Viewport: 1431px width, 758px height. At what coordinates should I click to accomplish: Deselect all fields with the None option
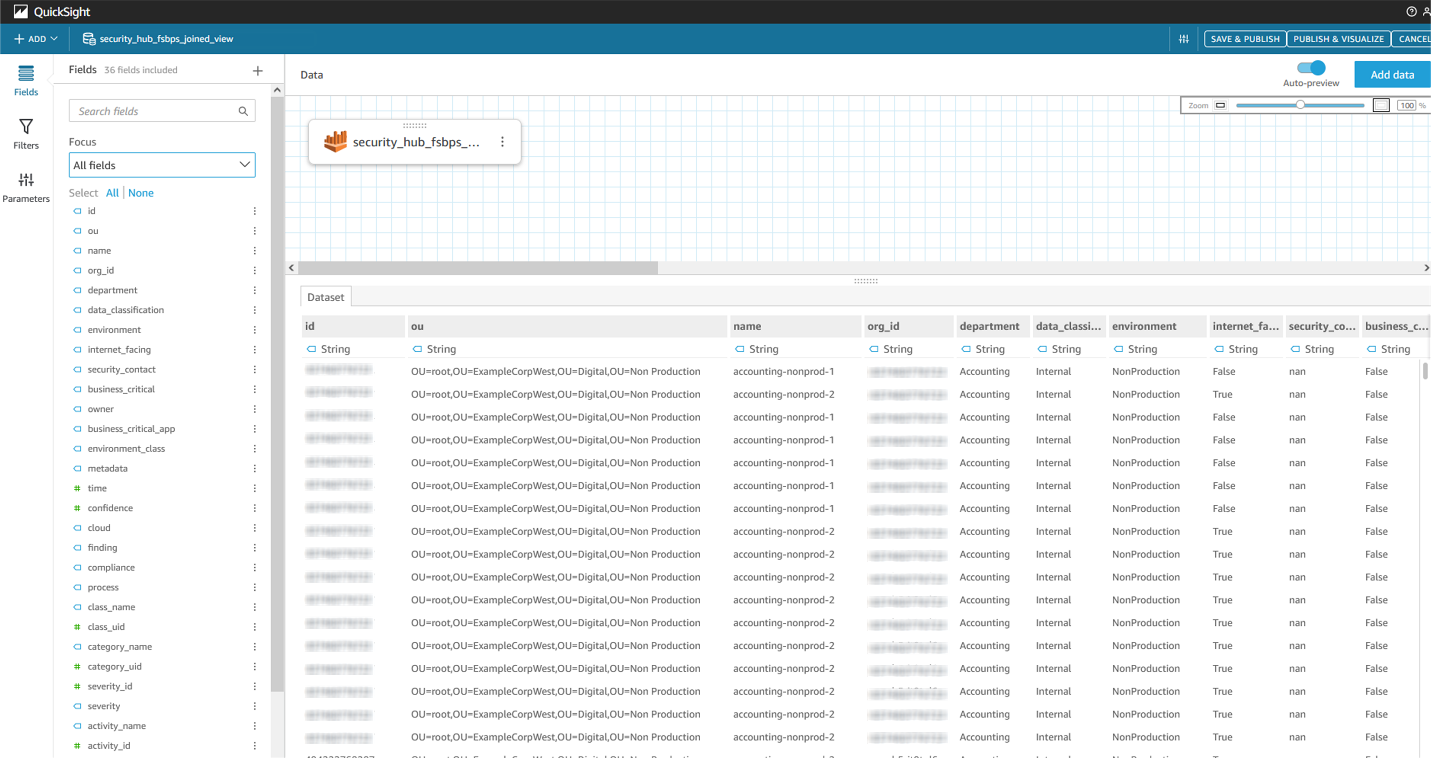pyautogui.click(x=140, y=192)
